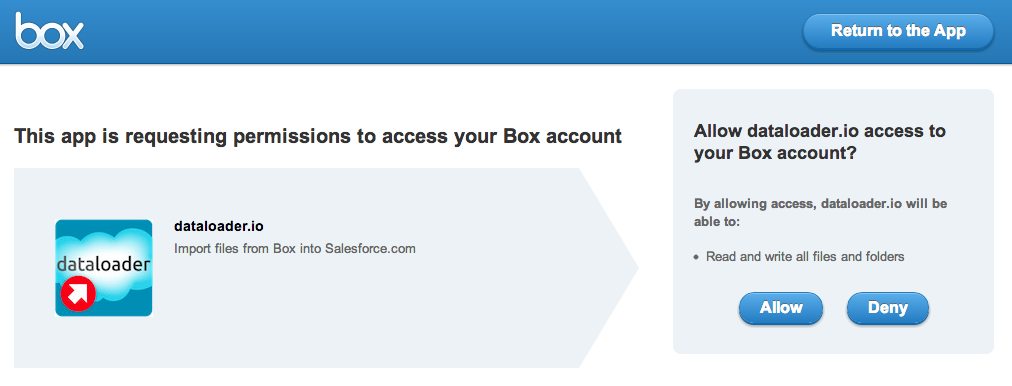Deny dataloader.io access to Box
Image resolution: width=1012 pixels, height=386 pixels.
887,308
